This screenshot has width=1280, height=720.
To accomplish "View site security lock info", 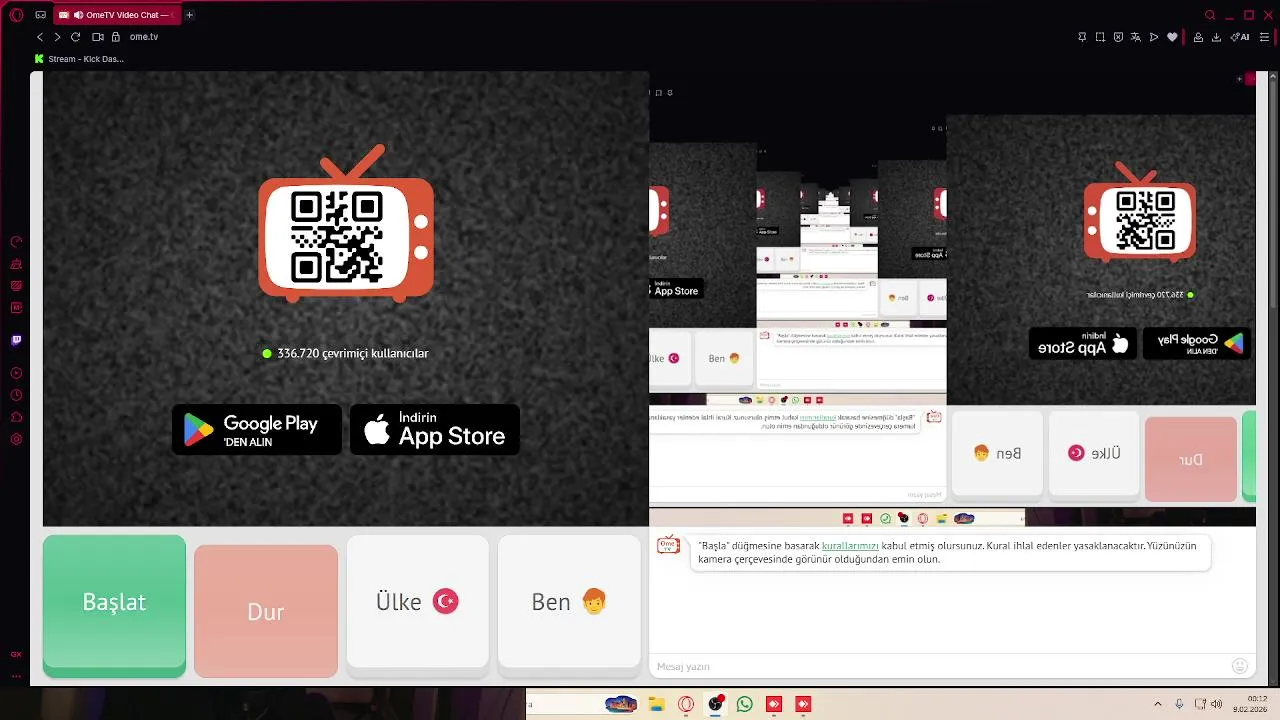I will pos(116,37).
